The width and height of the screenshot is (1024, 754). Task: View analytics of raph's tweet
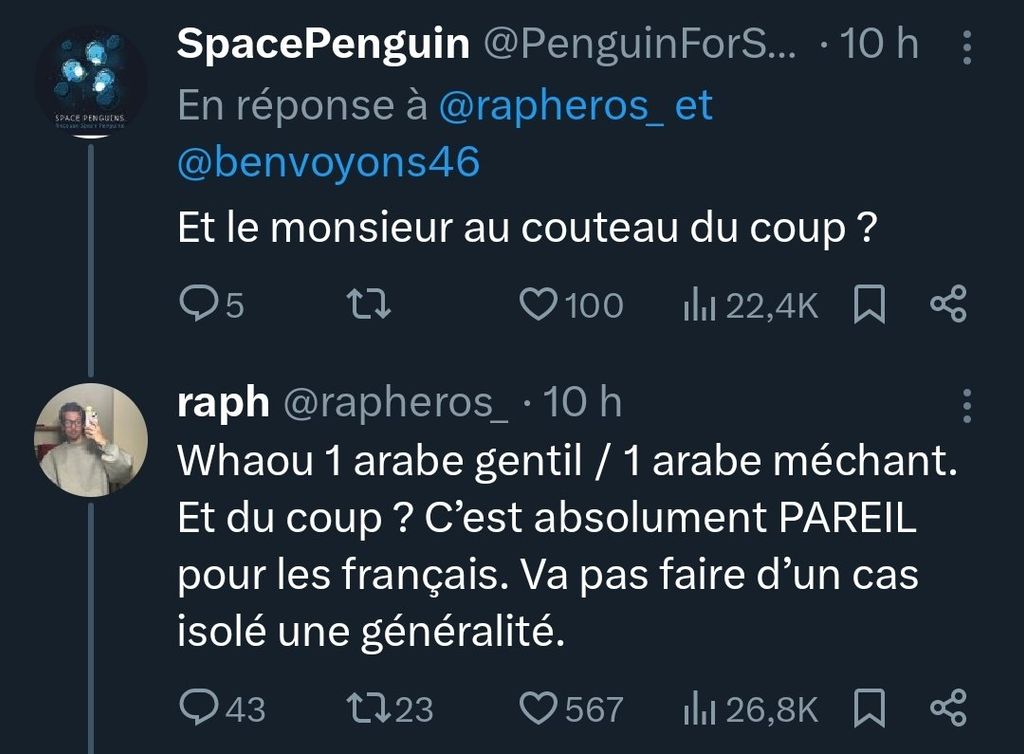click(695, 708)
